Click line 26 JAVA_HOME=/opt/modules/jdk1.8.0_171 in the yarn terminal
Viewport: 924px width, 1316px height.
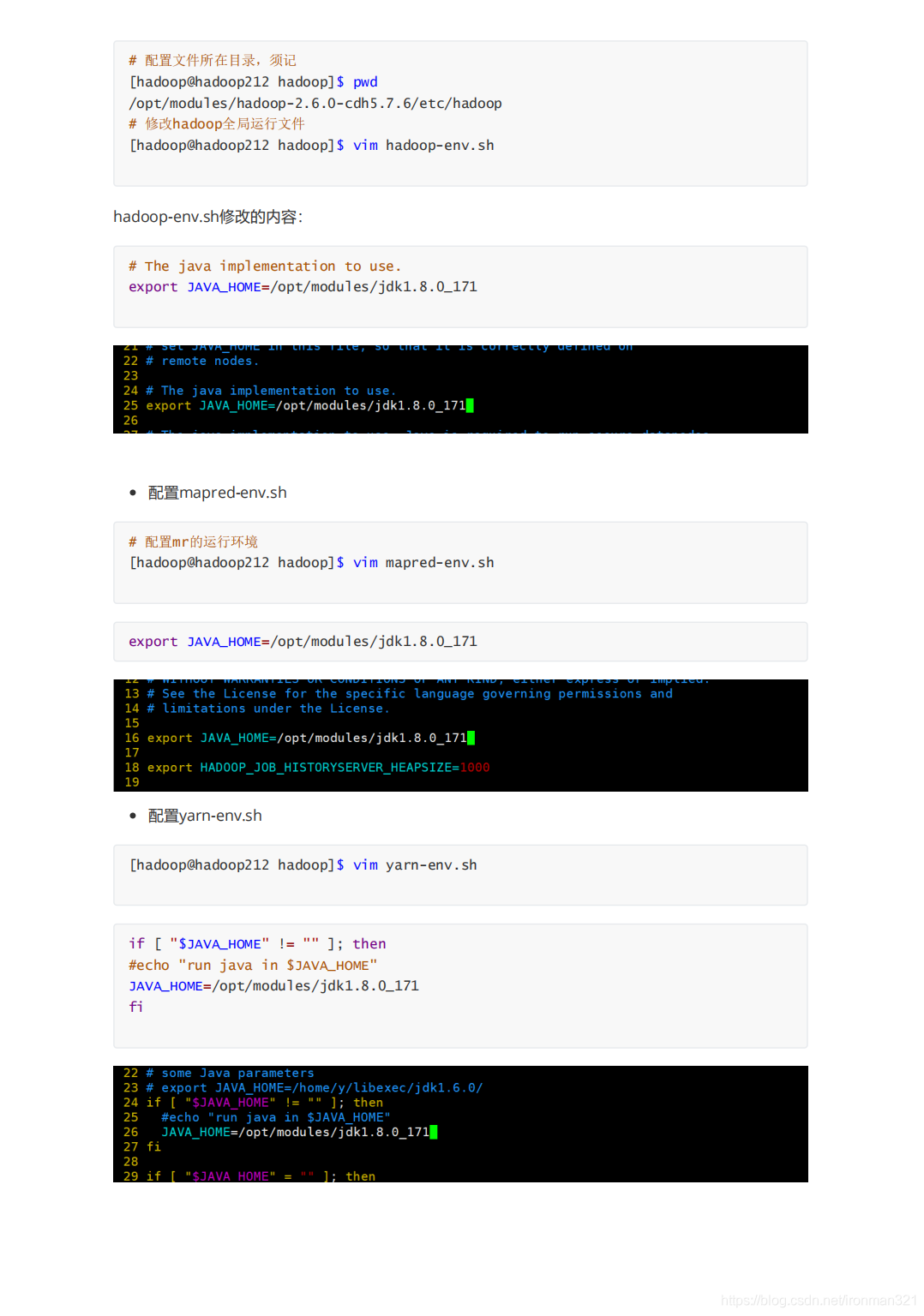point(279,1132)
